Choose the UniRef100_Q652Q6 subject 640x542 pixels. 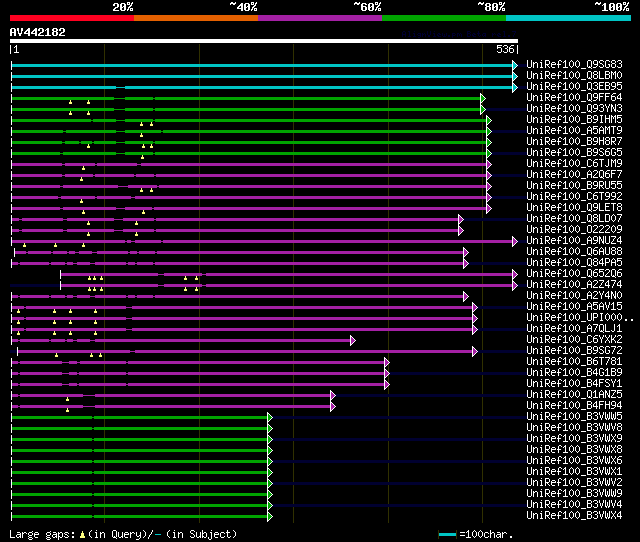[574, 274]
